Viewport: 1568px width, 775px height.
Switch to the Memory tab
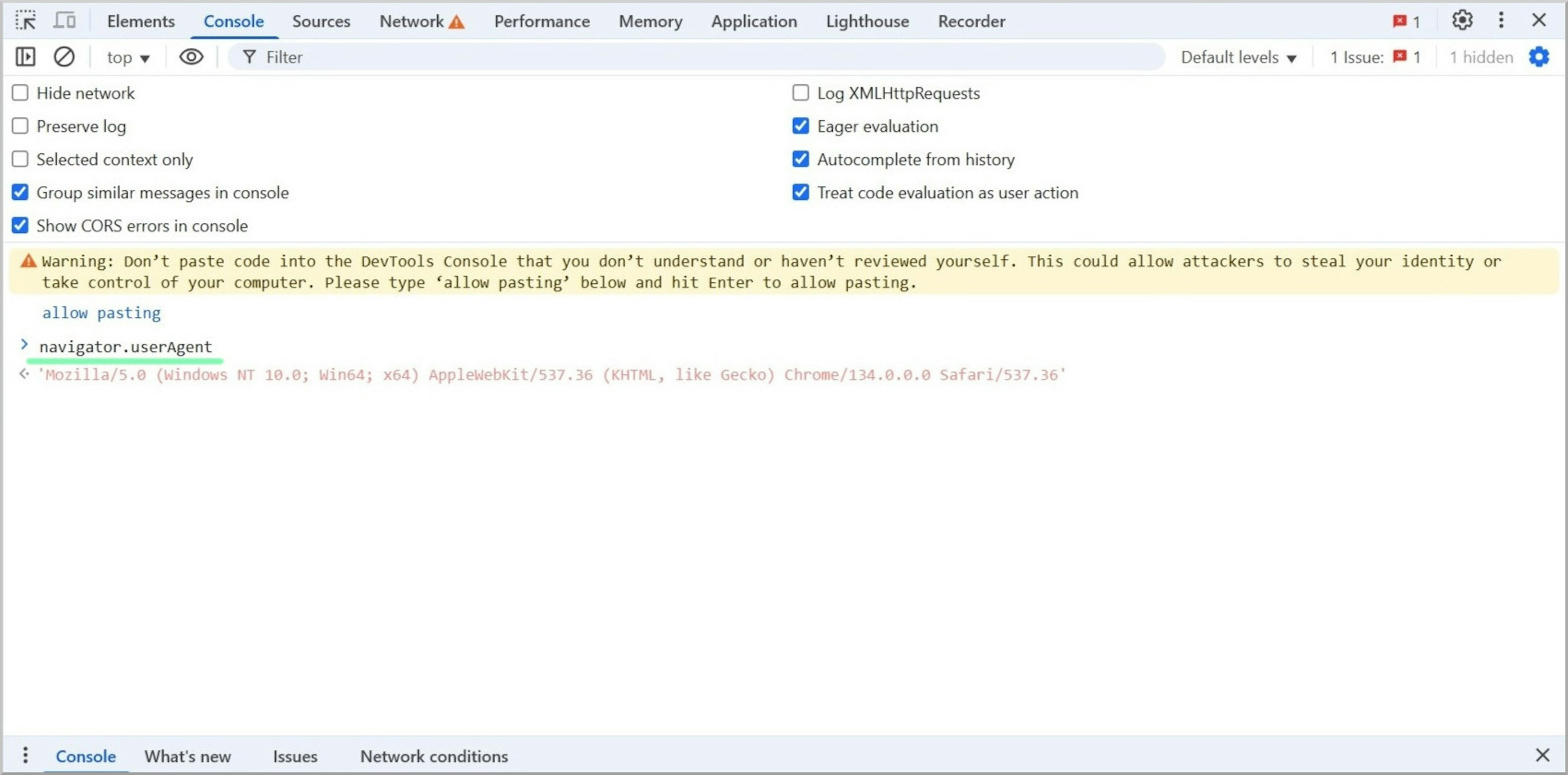tap(650, 21)
